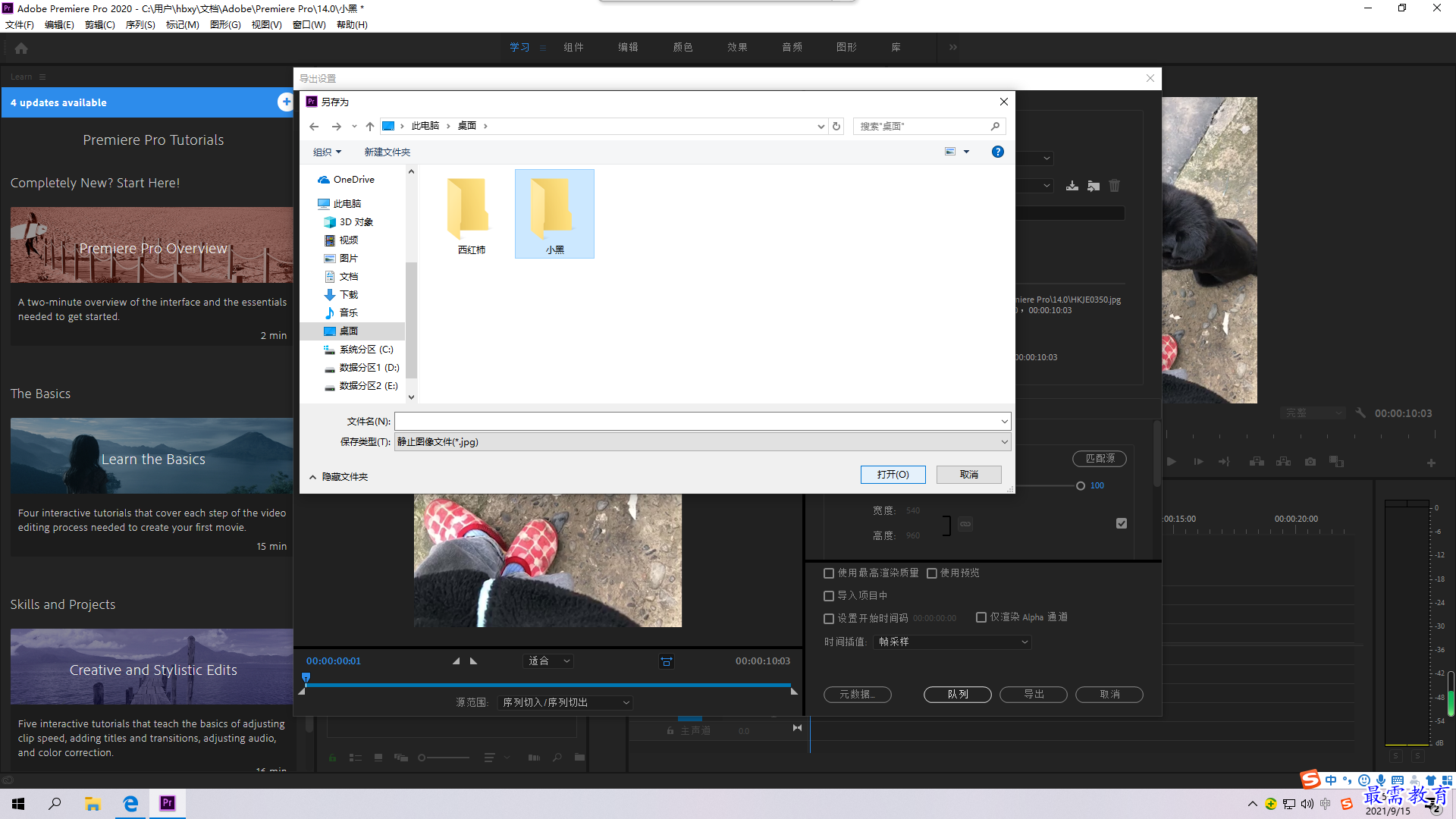This screenshot has width=1456, height=819.
Task: Enable use maximum render quality checkbox
Action: click(x=829, y=573)
